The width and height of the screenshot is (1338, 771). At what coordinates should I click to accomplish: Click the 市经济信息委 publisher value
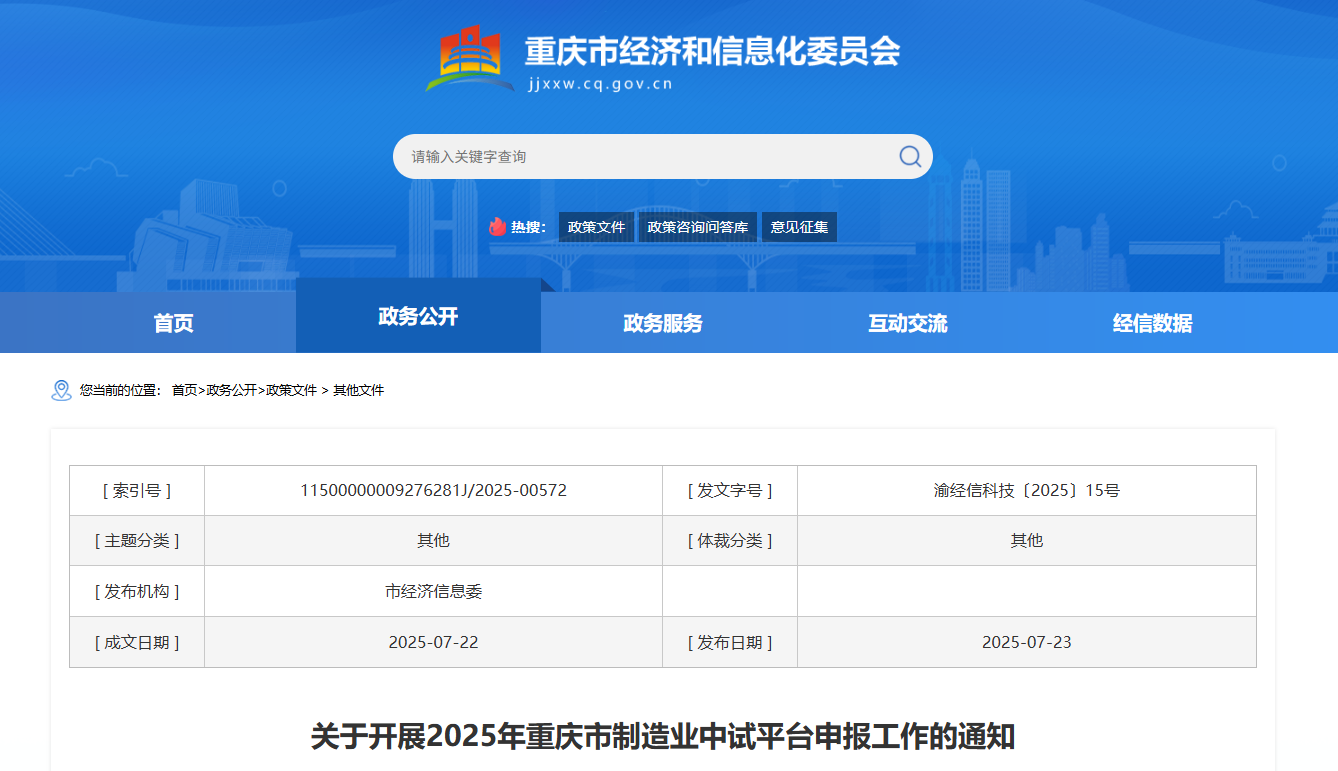click(434, 591)
